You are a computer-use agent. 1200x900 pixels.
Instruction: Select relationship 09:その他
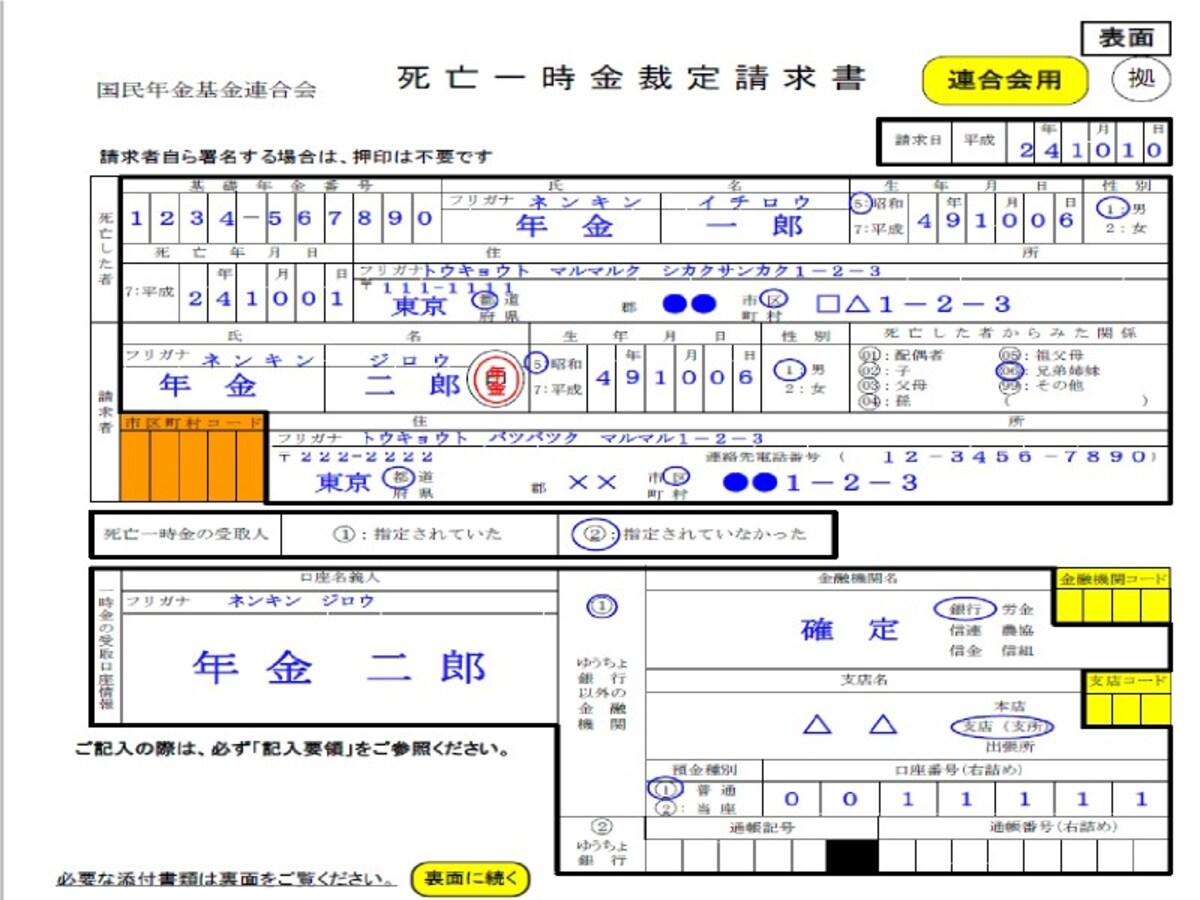(1041, 384)
